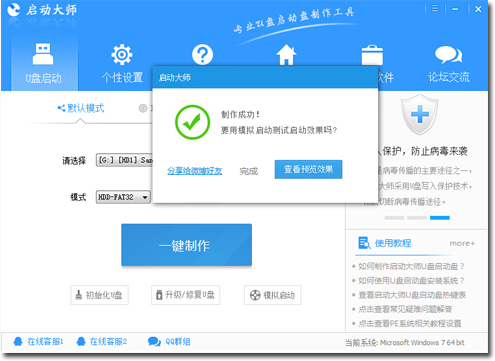Minimize the 启动大师 window
Image resolution: width=495 pixels, height=361 pixels.
click(x=455, y=9)
